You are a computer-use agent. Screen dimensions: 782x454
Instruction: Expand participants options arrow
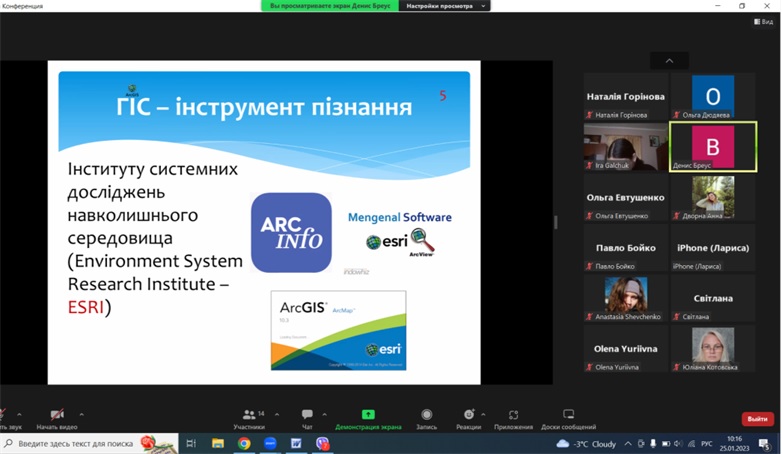277,414
